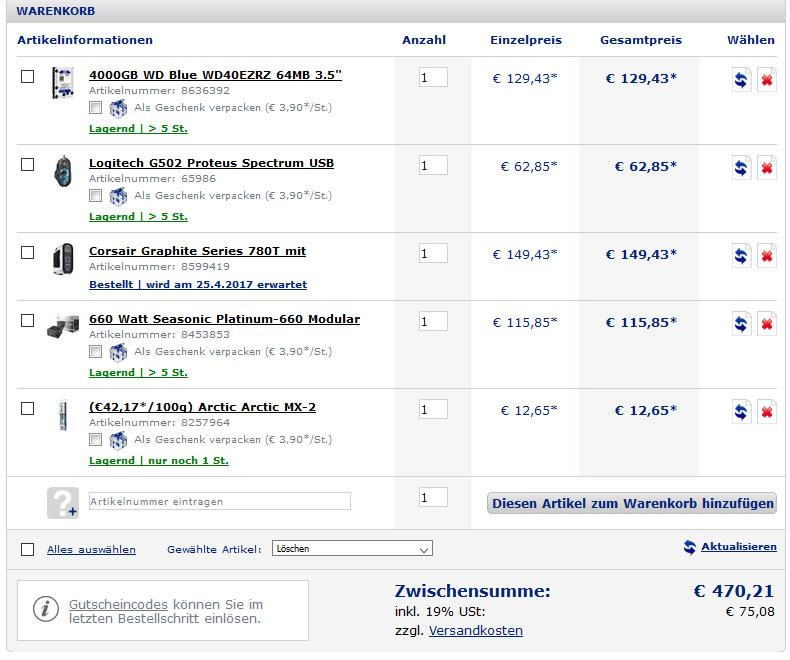Click Artikelnummer: 8636392 text

tap(159, 91)
